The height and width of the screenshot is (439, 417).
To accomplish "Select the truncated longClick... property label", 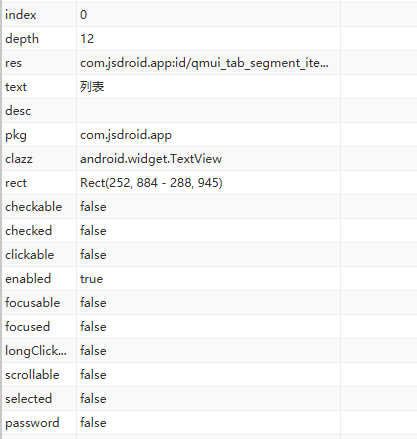I will [36, 351].
